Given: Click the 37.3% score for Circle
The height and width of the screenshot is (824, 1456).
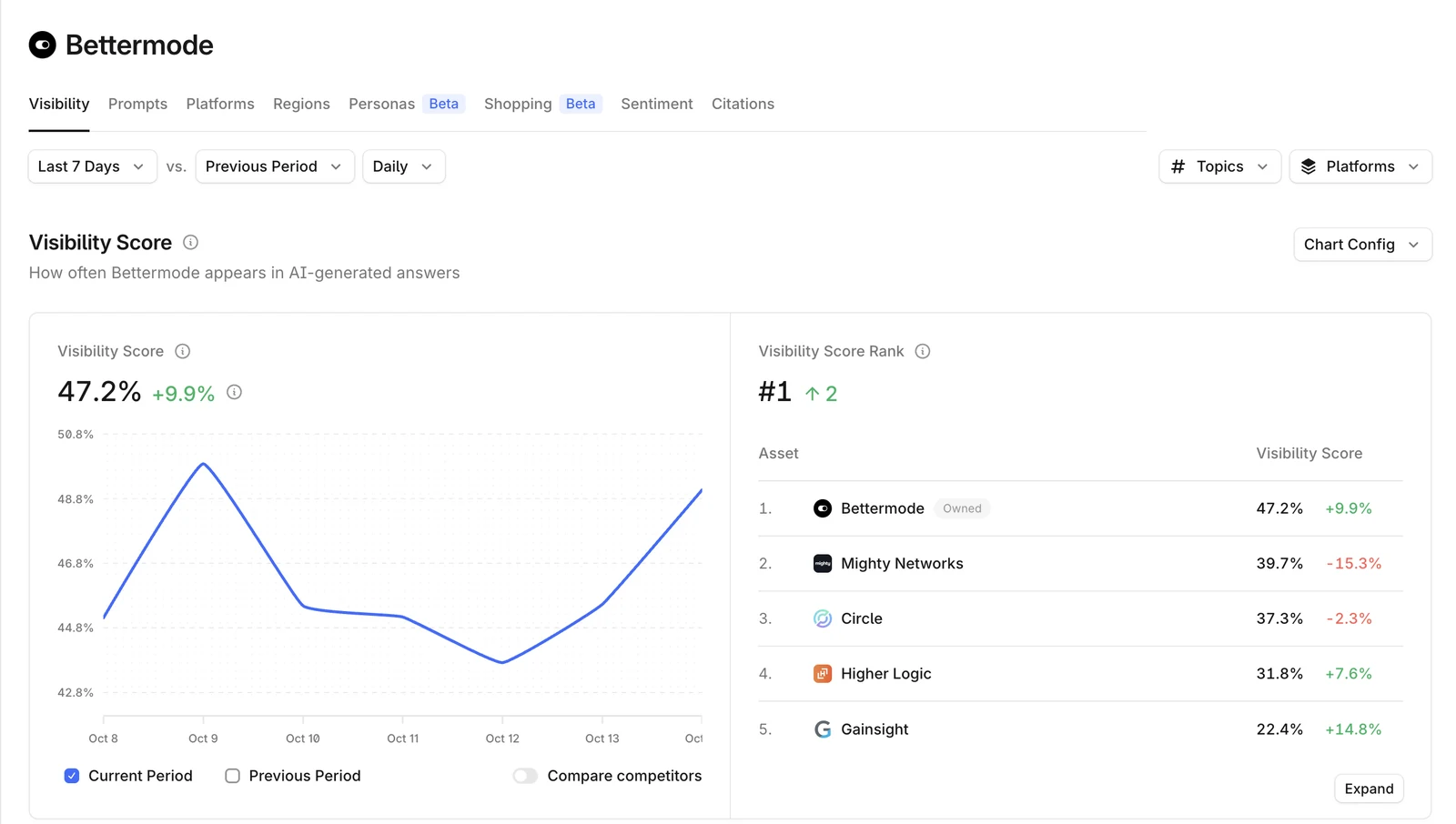Looking at the screenshot, I should [1279, 618].
